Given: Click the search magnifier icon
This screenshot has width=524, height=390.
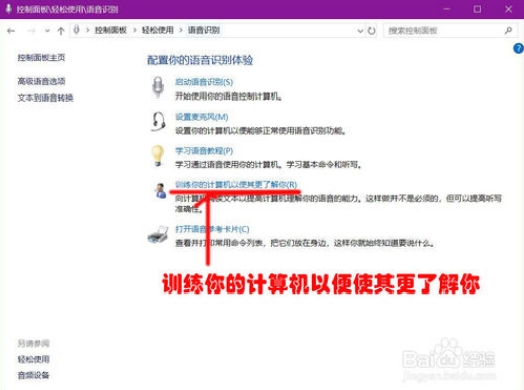Looking at the screenshot, I should click(508, 31).
